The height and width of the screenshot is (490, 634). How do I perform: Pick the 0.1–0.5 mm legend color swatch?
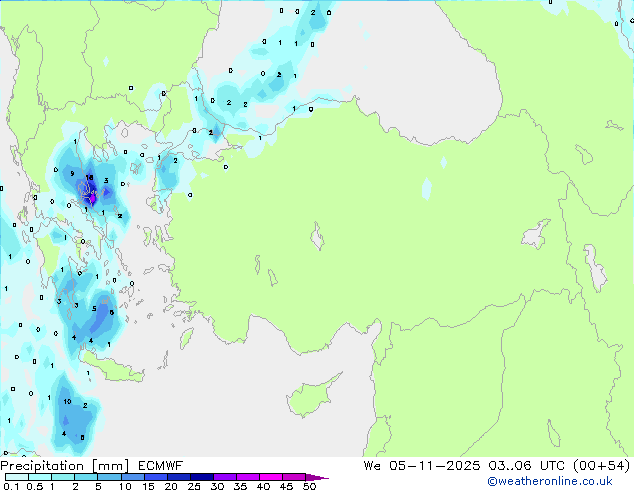pos(17,477)
